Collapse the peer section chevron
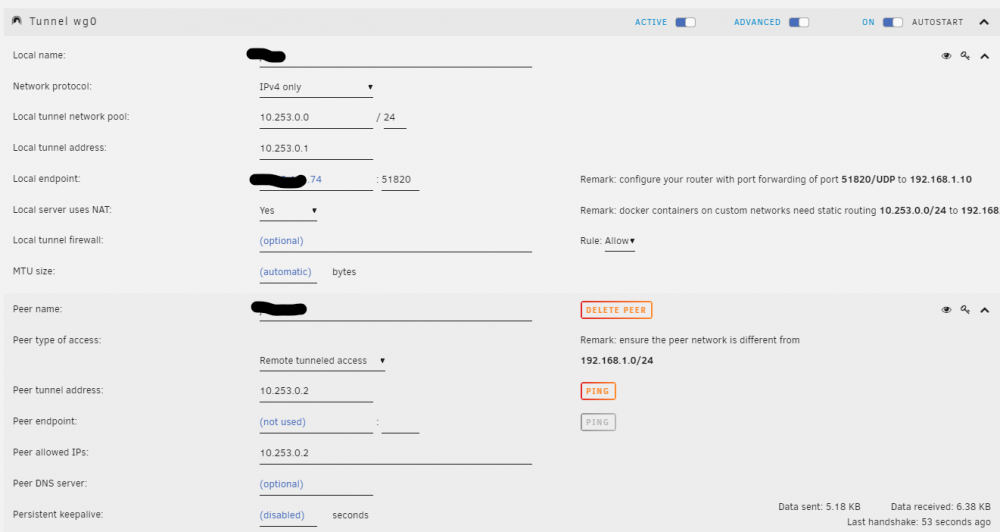This screenshot has height=532, width=1000. (985, 310)
